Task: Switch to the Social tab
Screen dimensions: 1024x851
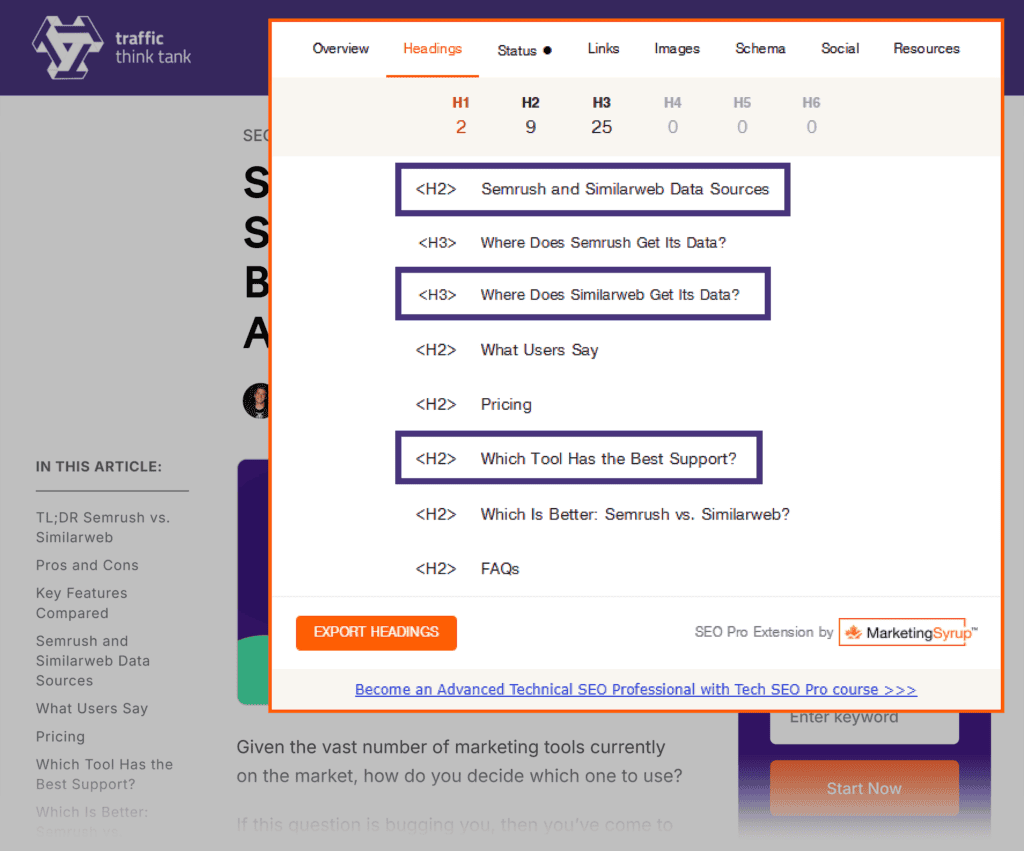Action: coord(840,48)
